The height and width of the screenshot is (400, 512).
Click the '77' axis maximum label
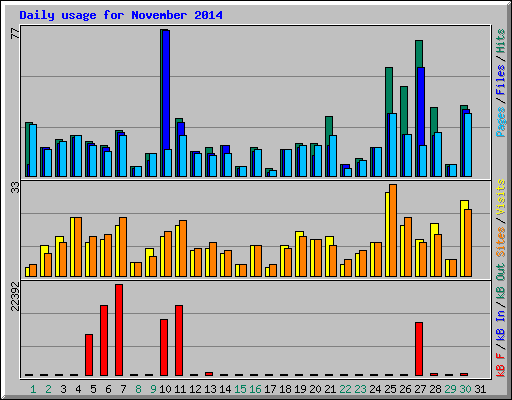15,33
